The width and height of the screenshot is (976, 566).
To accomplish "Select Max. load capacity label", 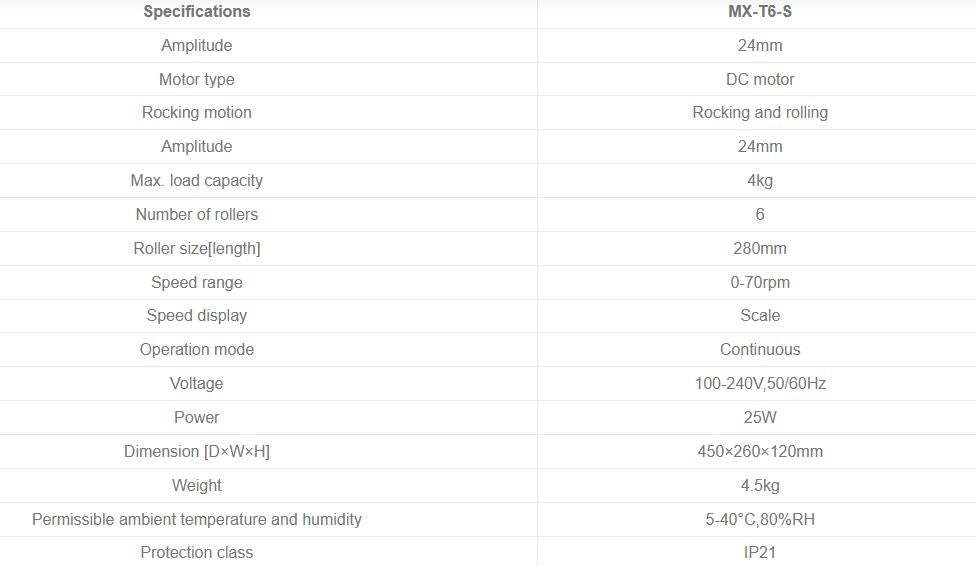I will (x=197, y=181).
